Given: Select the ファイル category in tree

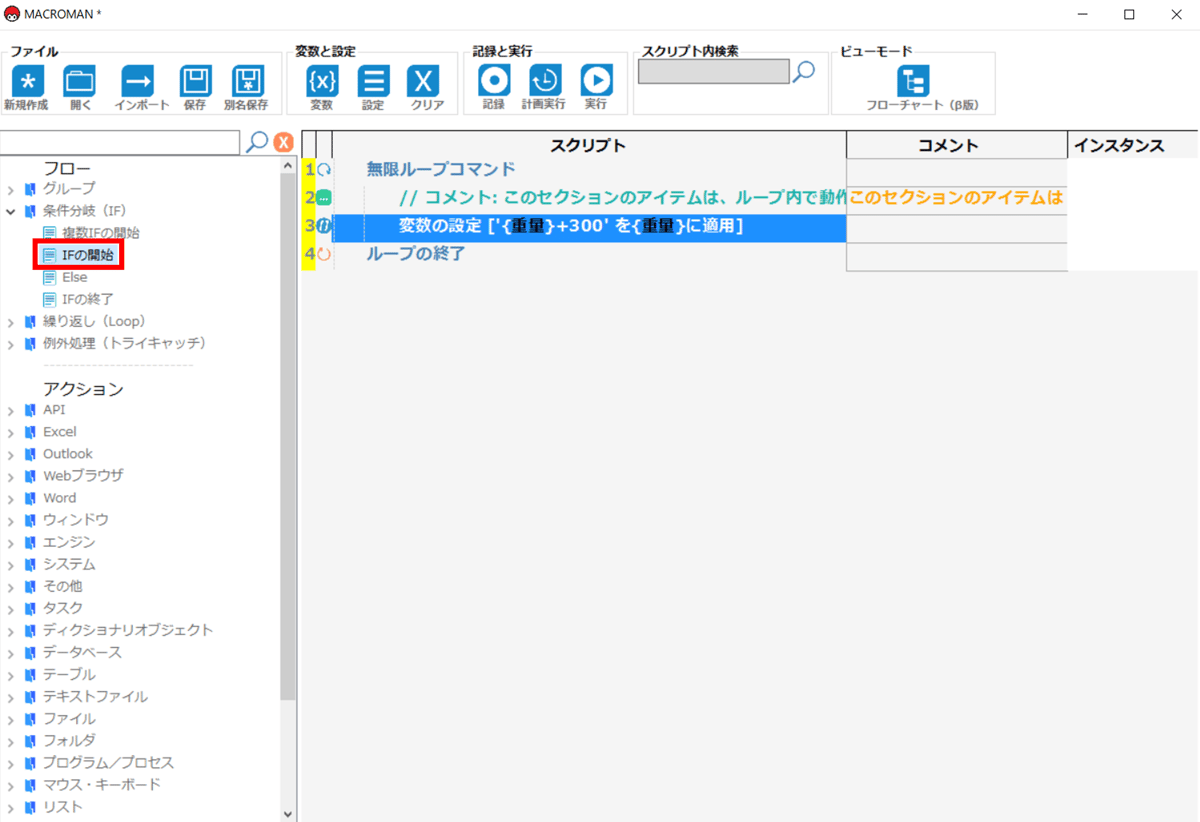Looking at the screenshot, I should coord(69,718).
